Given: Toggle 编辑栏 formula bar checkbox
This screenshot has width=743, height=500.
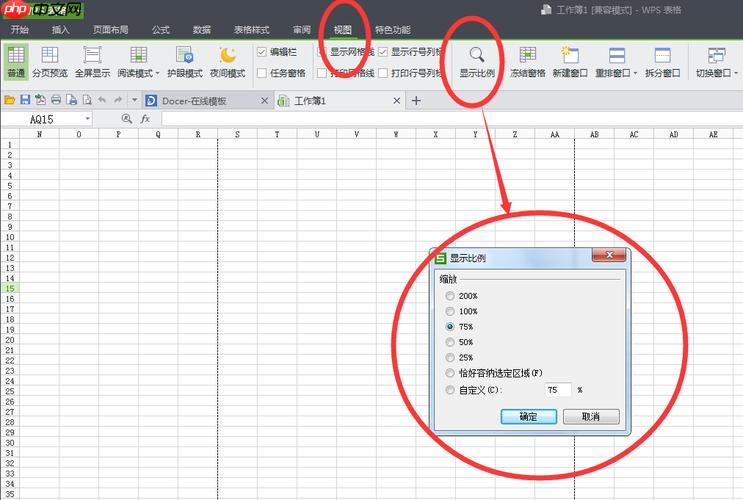Looking at the screenshot, I should pyautogui.click(x=262, y=52).
